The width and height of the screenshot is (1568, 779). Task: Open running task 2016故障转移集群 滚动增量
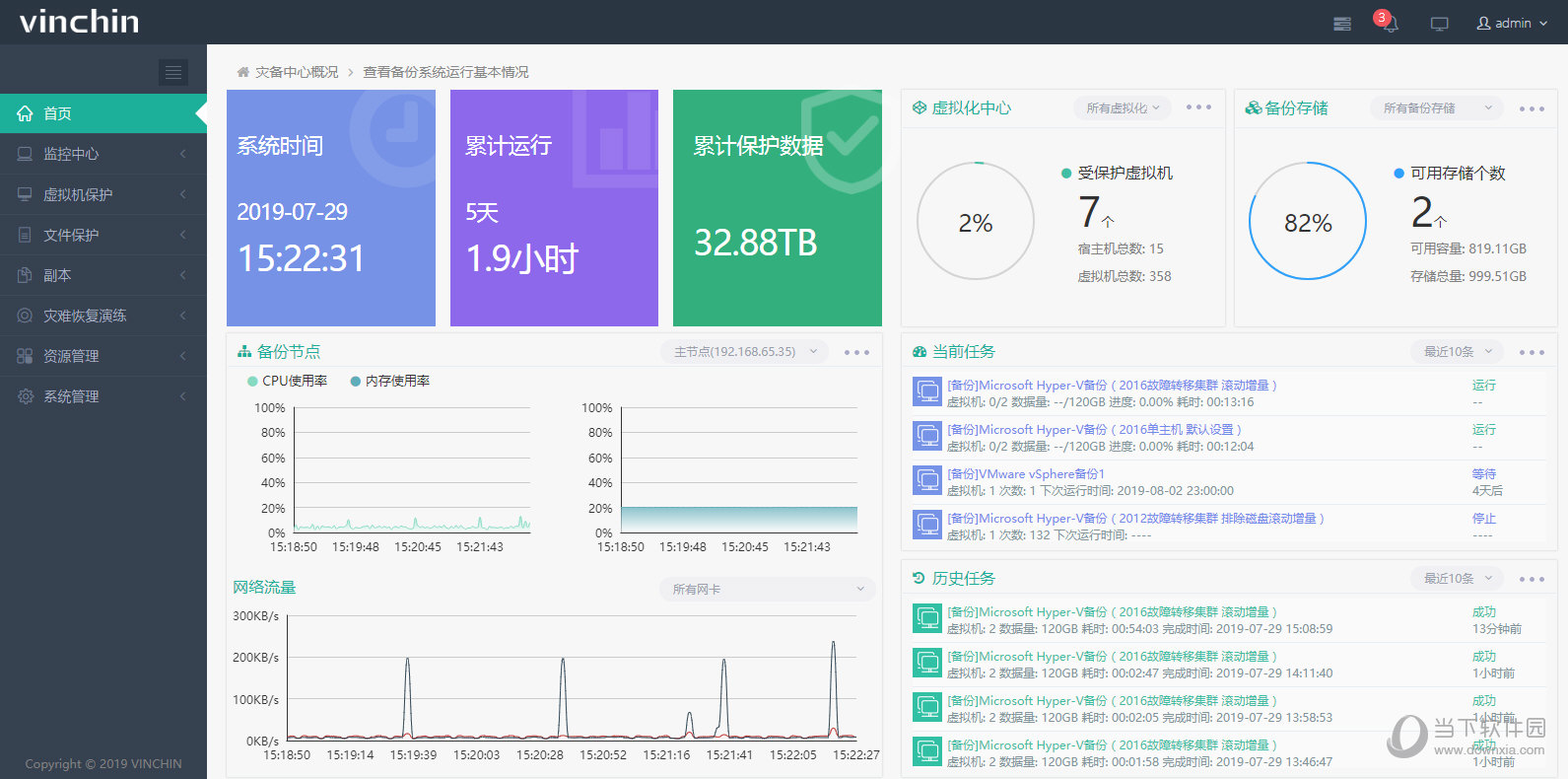(x=1112, y=386)
